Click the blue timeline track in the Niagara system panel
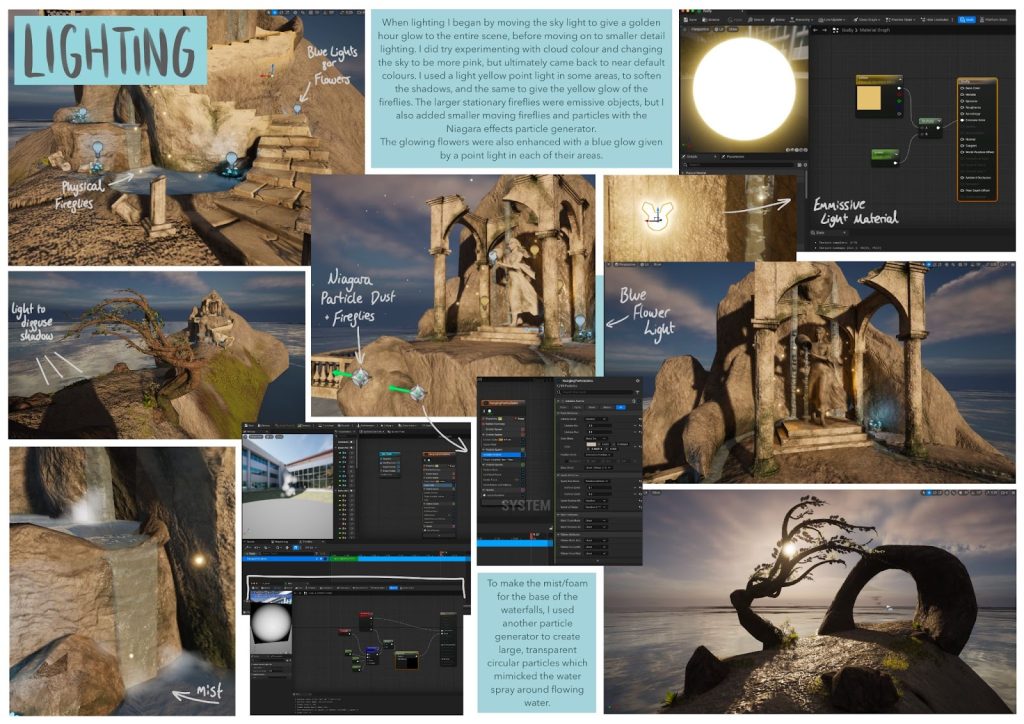Viewport: 1024px width, 724px height. pos(515,543)
